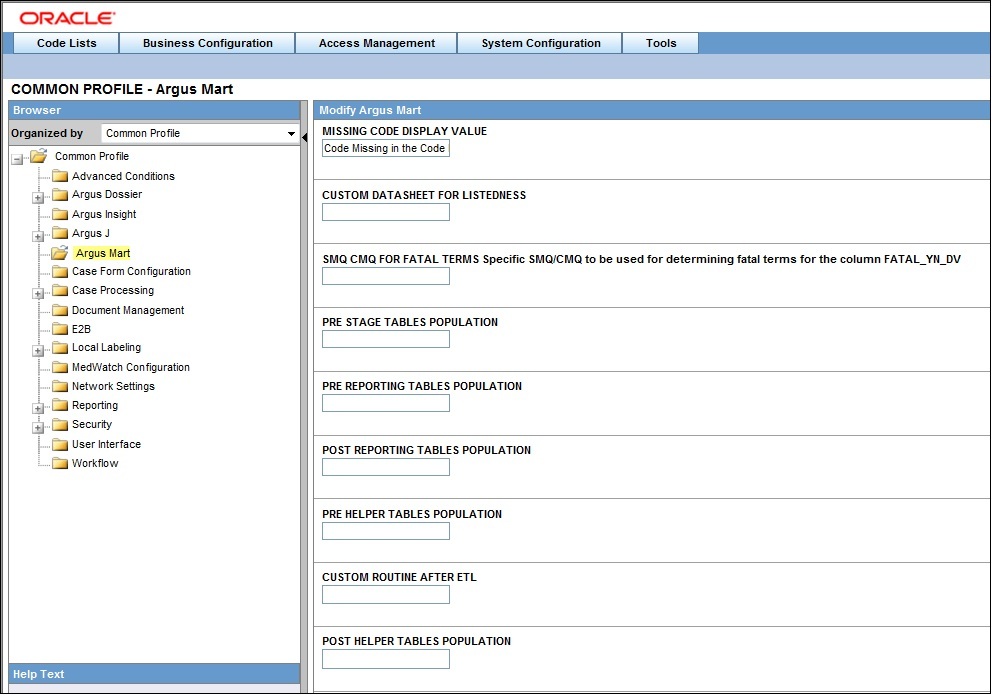
Task: Click the Argus Insight folder icon
Action: pos(60,214)
